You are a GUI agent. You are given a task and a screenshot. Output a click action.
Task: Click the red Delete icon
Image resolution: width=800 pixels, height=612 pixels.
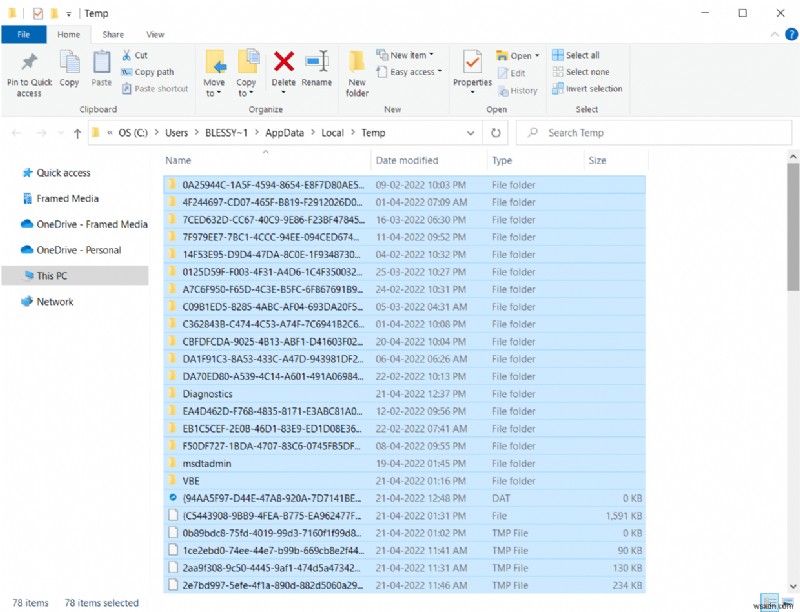283,62
